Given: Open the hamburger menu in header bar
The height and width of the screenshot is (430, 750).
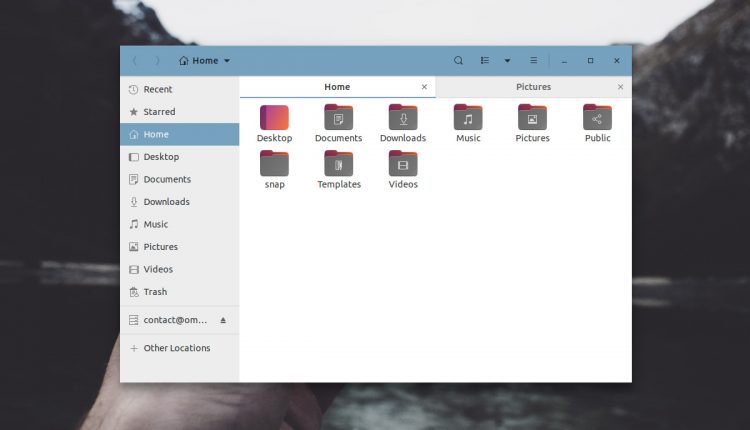Looking at the screenshot, I should tap(533, 61).
